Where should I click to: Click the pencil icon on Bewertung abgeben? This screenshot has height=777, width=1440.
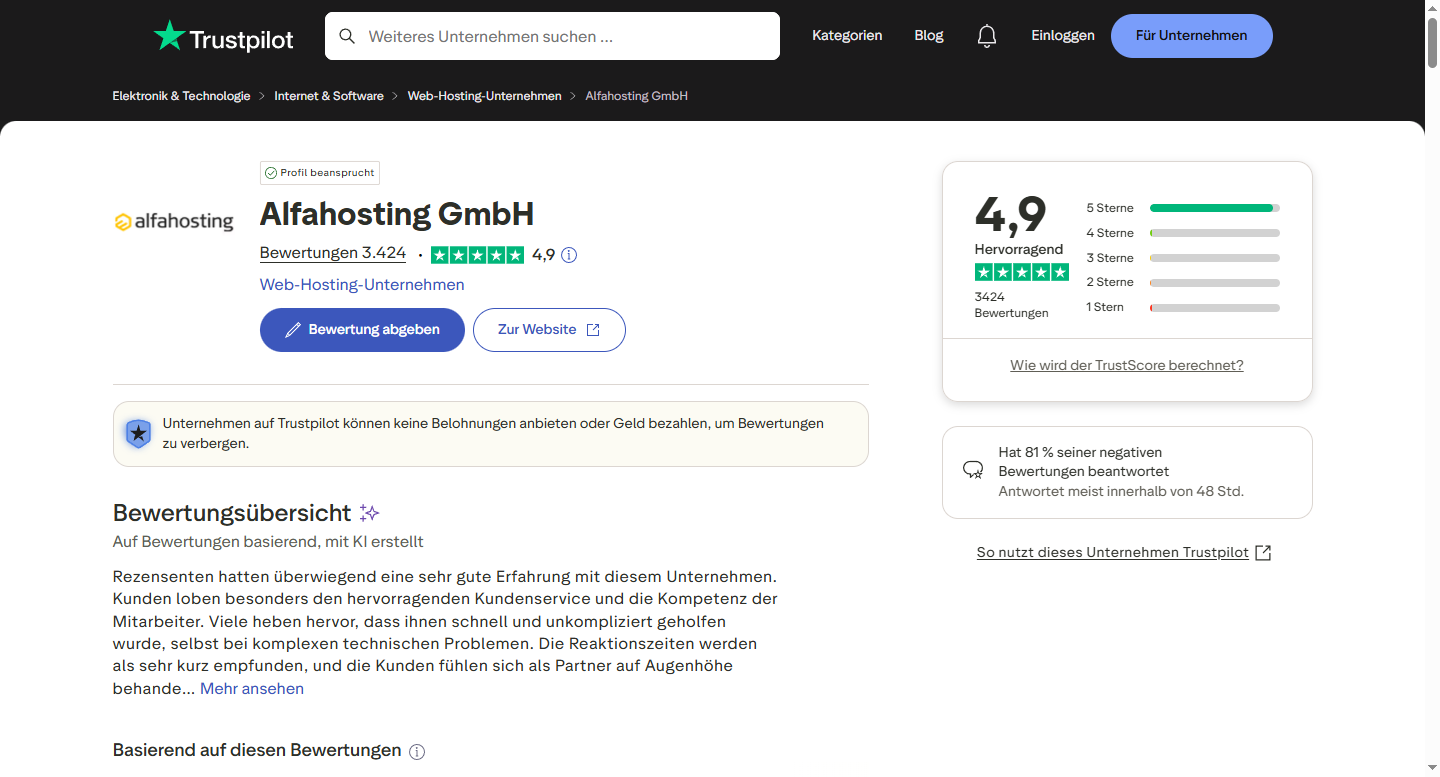[x=294, y=329]
